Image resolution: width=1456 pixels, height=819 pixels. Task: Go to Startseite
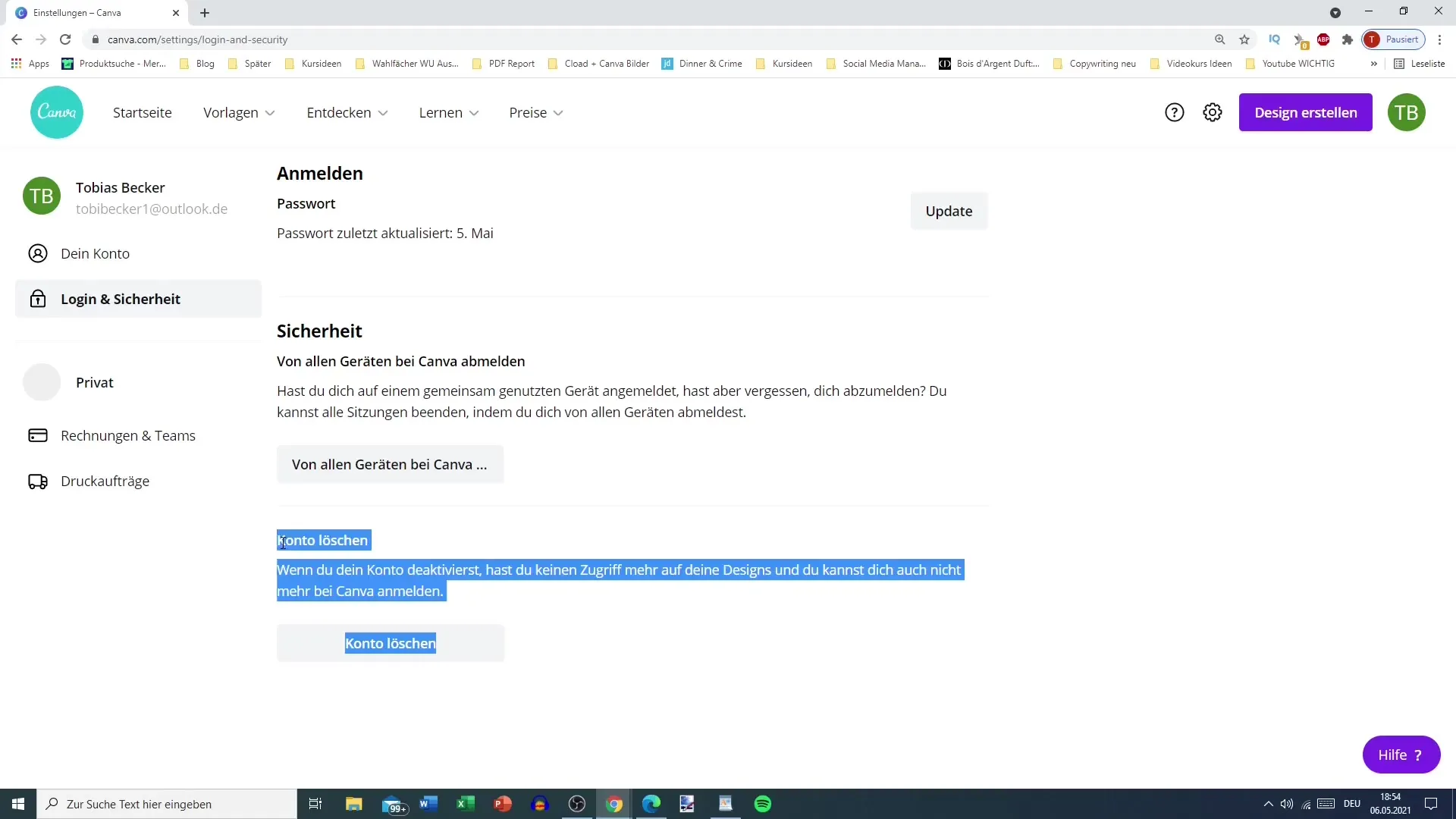click(x=143, y=112)
